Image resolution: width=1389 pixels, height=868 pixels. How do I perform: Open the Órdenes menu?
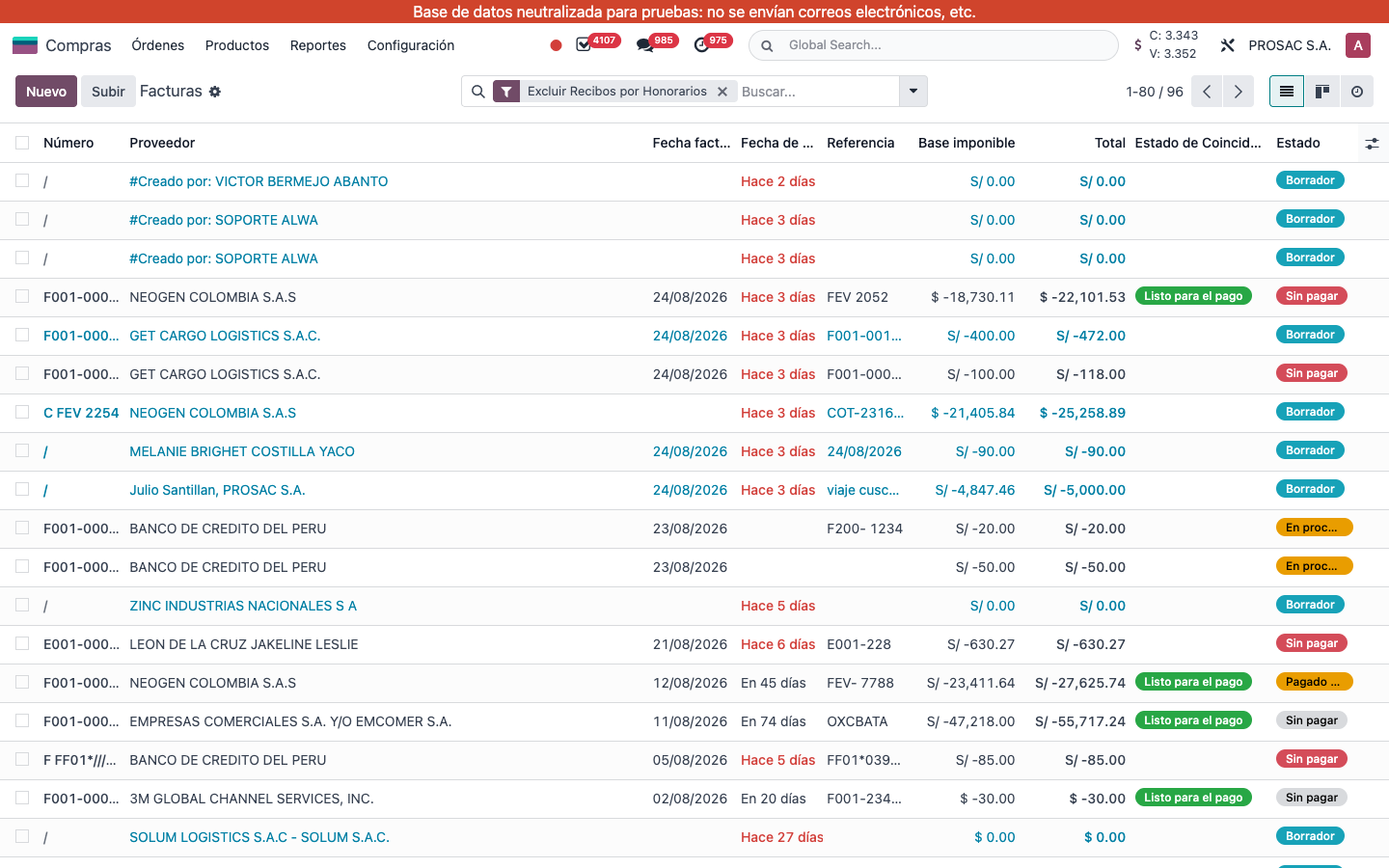pos(158,45)
